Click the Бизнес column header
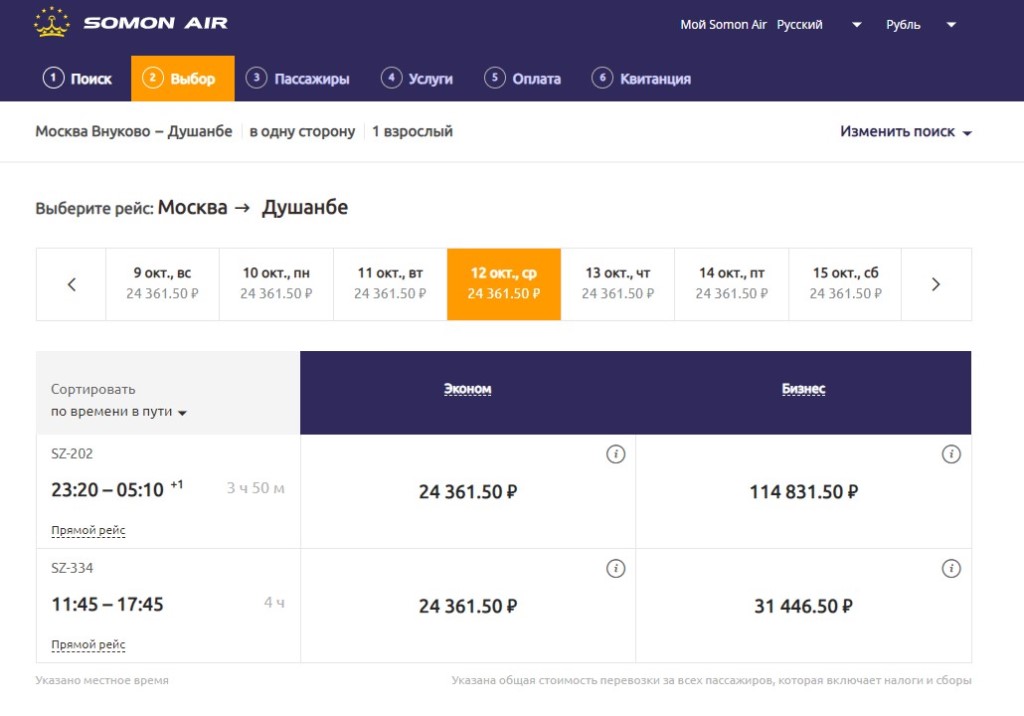The width and height of the screenshot is (1024, 716). point(803,389)
